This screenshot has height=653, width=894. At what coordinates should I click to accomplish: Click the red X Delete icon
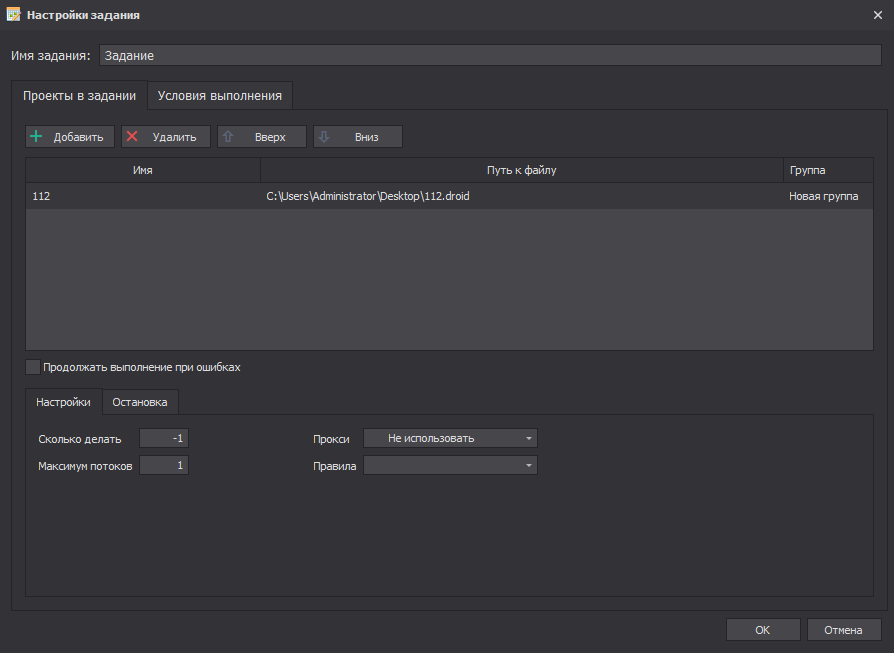[132, 137]
